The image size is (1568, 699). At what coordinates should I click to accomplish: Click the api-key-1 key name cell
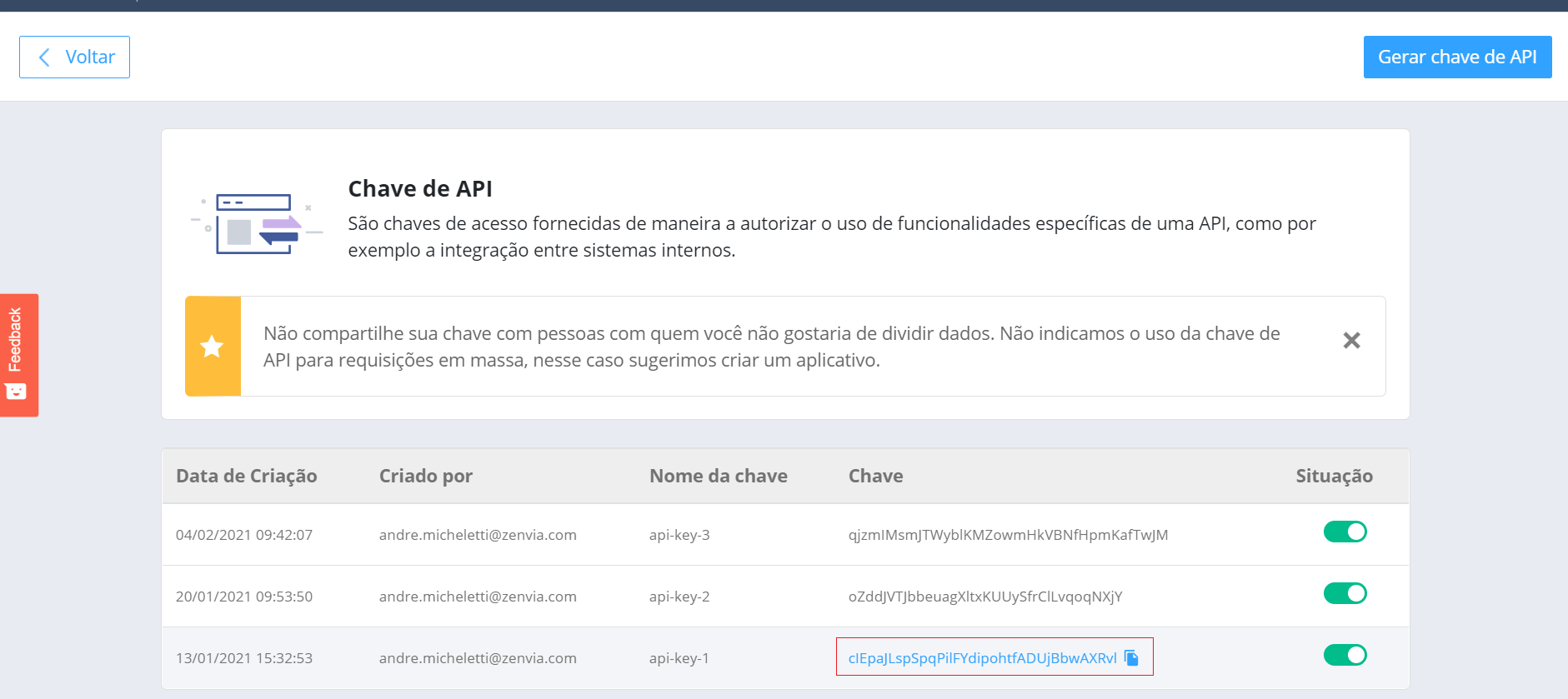tap(679, 658)
